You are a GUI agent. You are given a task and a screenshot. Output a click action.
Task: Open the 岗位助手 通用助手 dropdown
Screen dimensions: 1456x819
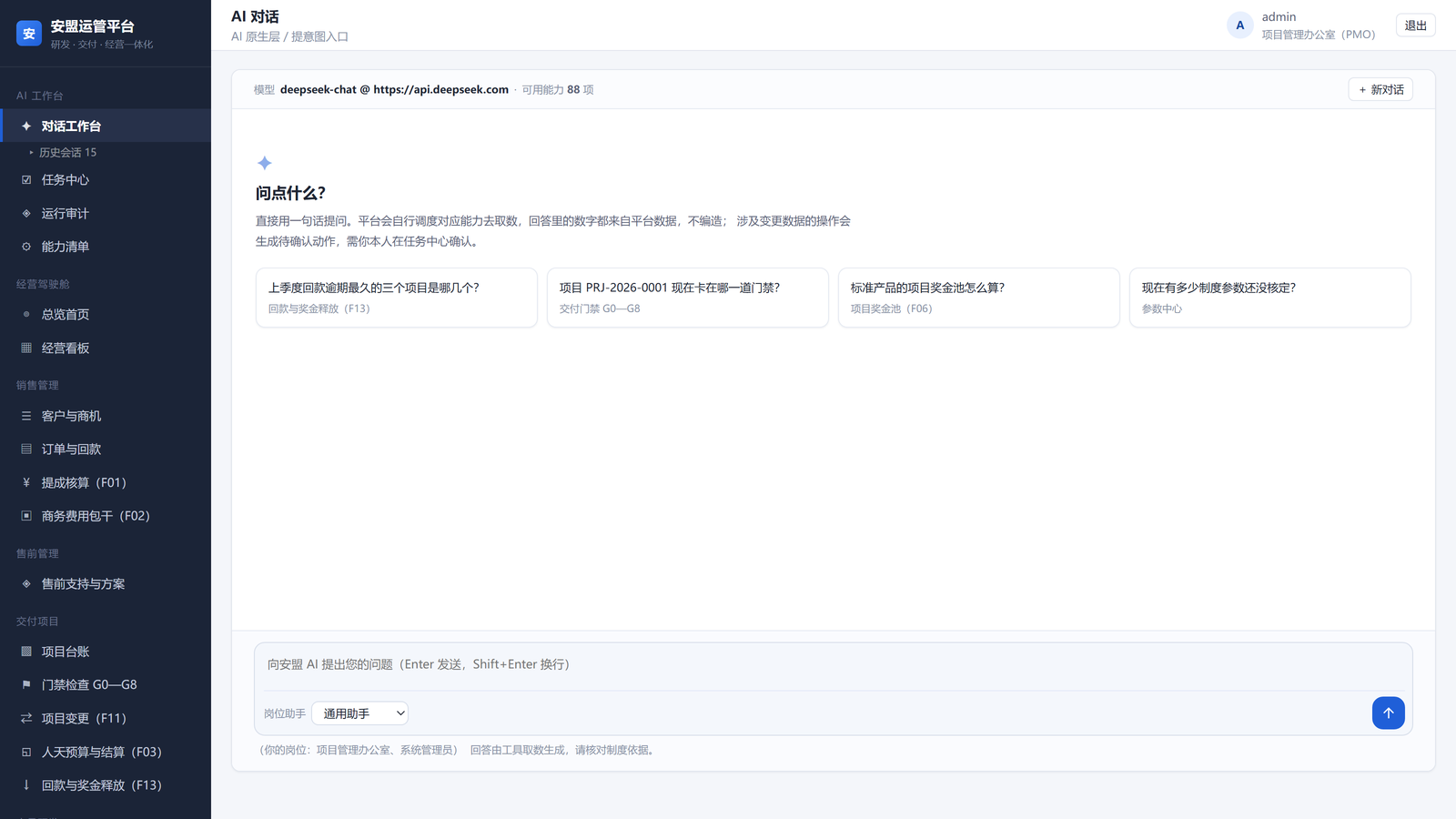point(359,713)
